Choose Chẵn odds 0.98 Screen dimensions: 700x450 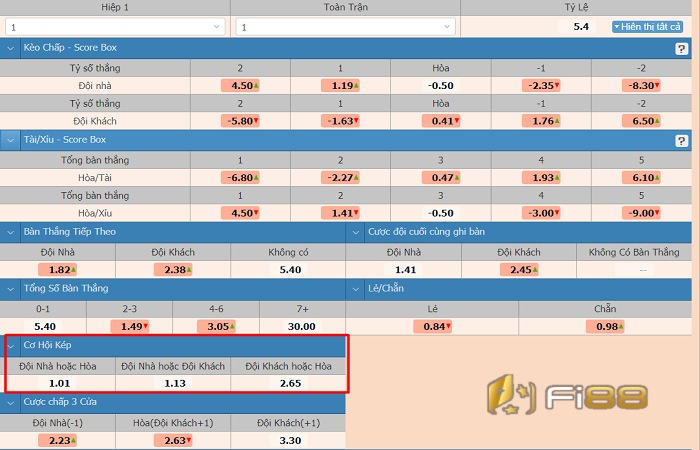605,326
